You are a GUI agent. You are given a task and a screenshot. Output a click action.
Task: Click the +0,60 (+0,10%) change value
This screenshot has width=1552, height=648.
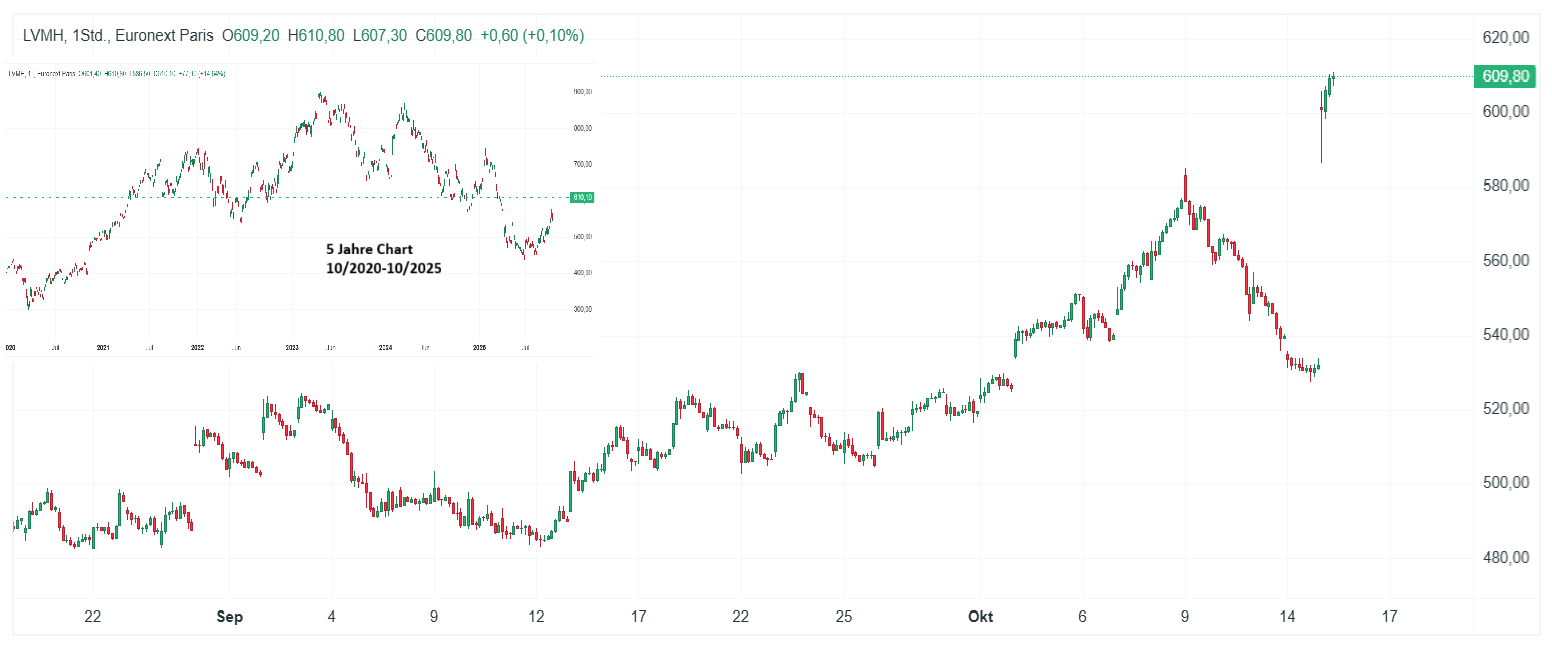(532, 36)
